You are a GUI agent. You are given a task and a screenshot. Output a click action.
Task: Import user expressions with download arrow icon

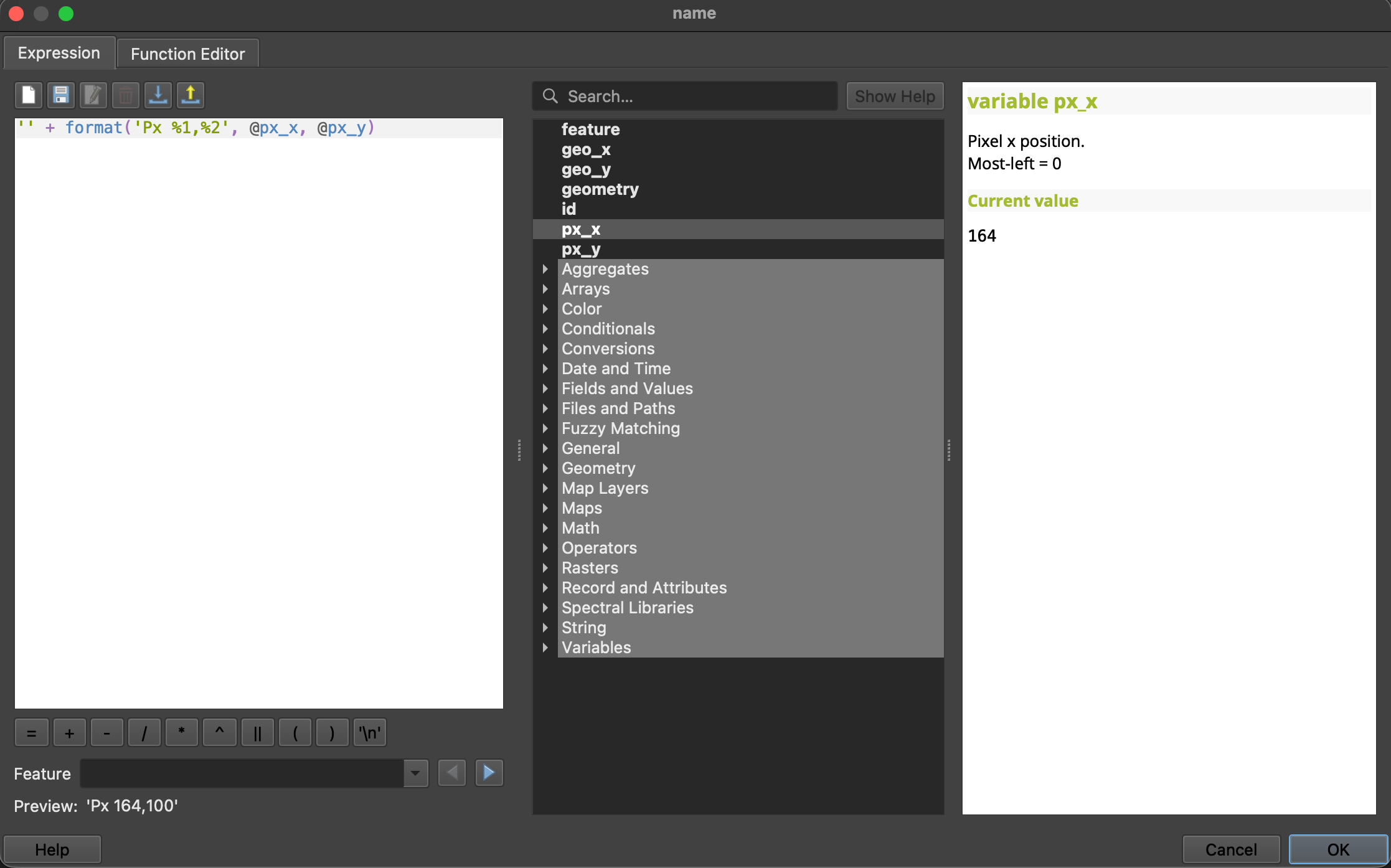pos(158,95)
